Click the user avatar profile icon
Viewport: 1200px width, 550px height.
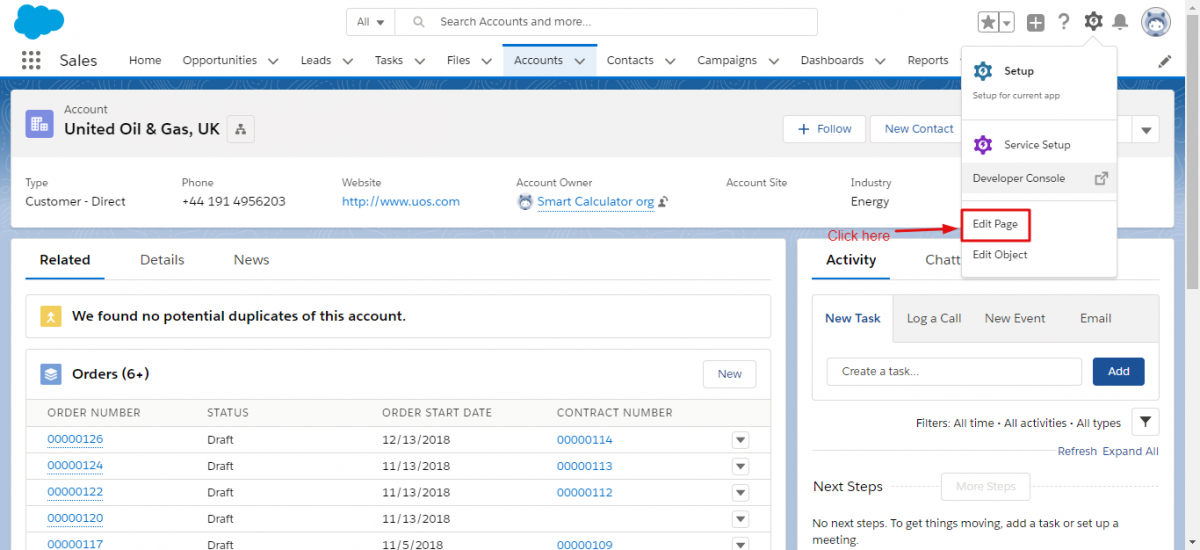pos(1156,22)
